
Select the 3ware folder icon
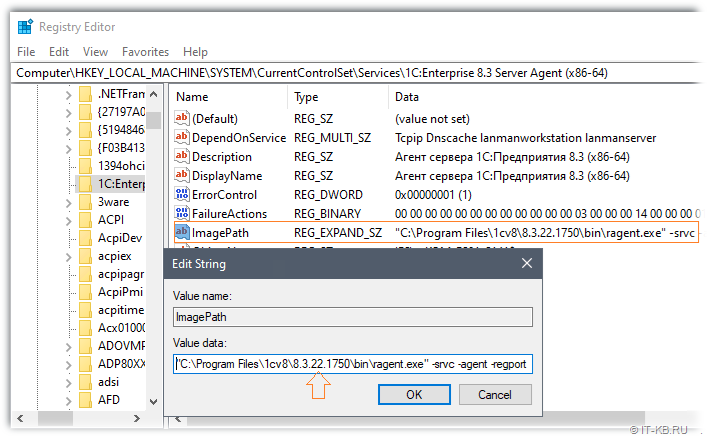coord(85,202)
